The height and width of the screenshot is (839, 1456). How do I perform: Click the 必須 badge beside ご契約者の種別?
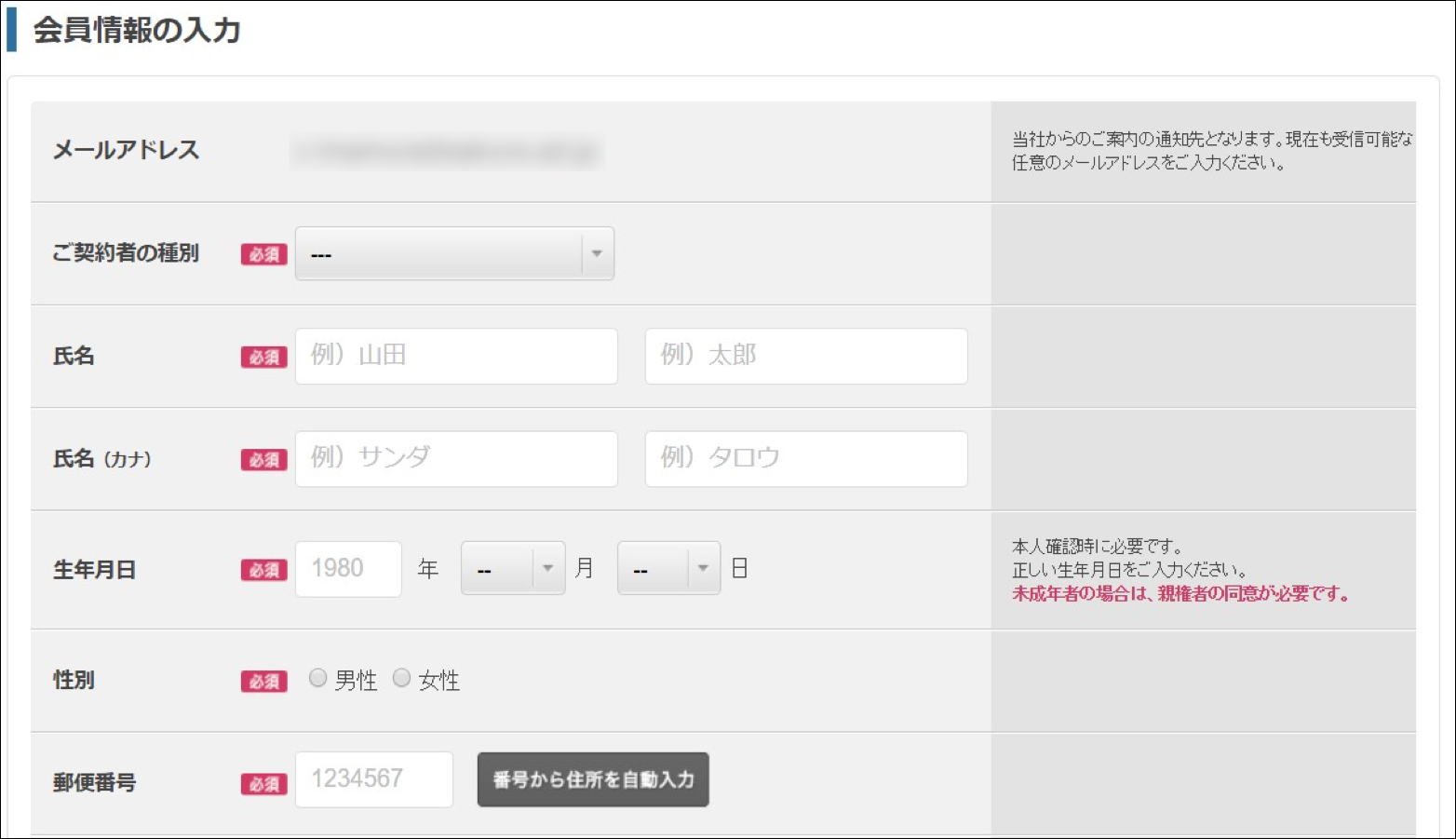[x=264, y=254]
